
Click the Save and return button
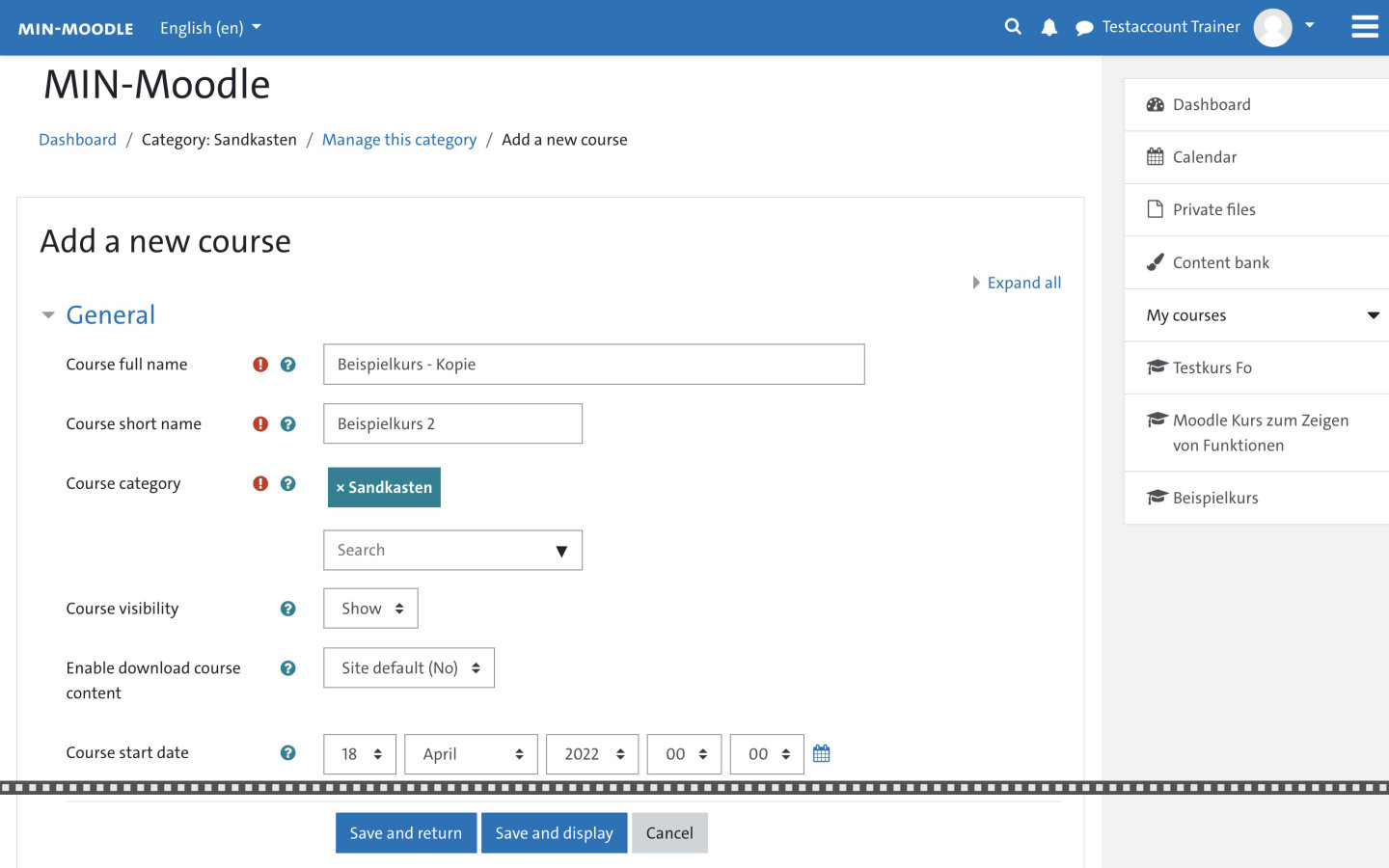[406, 833]
